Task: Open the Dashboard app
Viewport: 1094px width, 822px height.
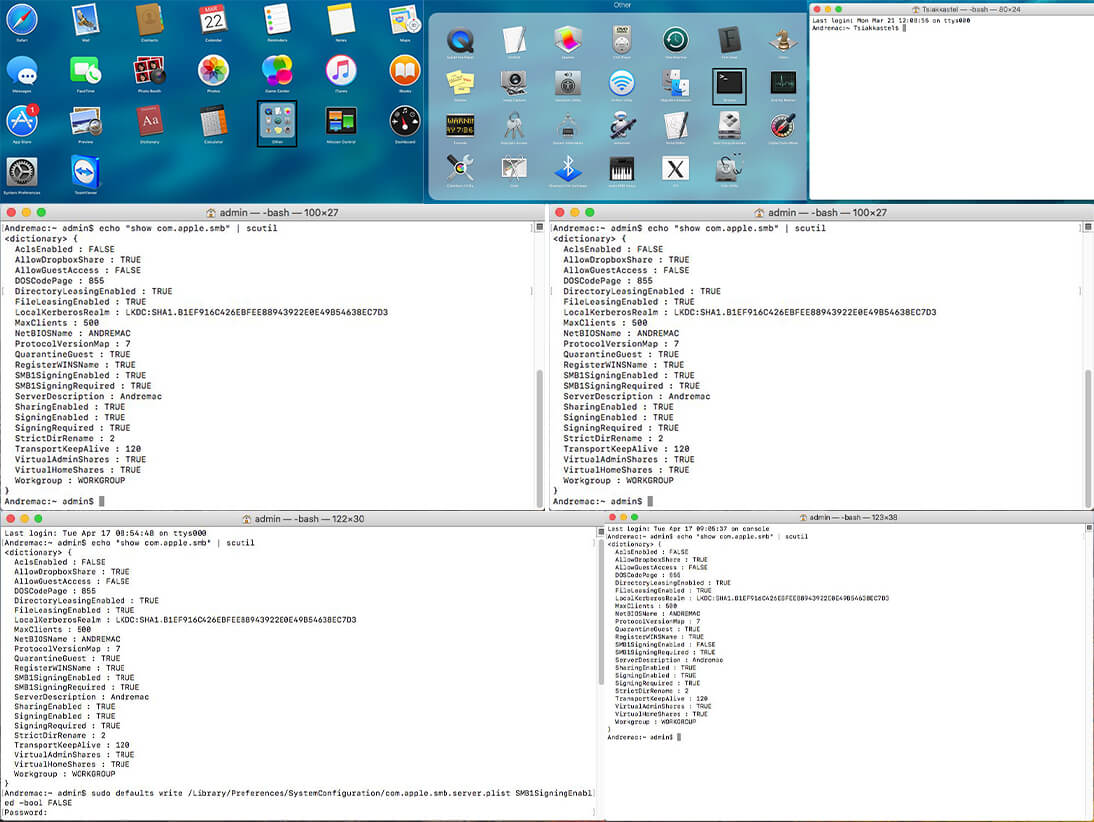Action: 405,121
